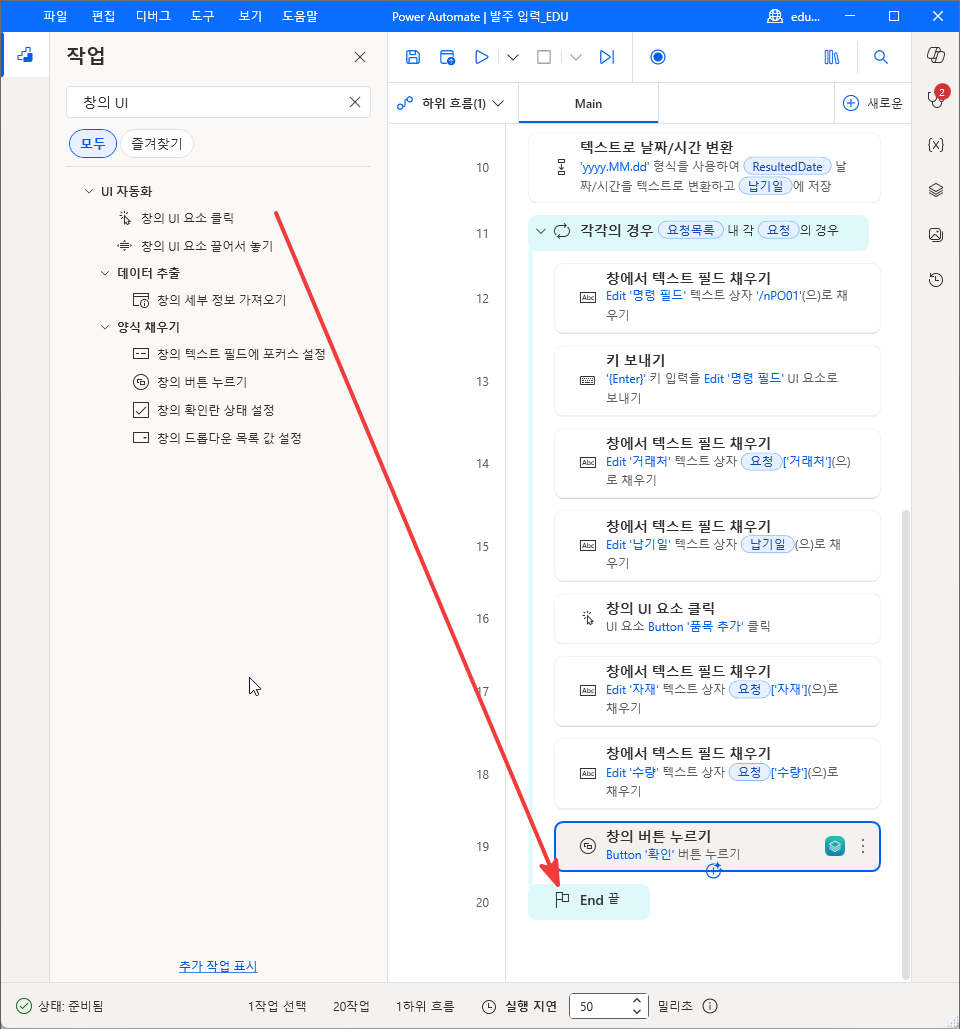The width and height of the screenshot is (960, 1029).
Task: Select the End 끝 block
Action: [x=589, y=901]
